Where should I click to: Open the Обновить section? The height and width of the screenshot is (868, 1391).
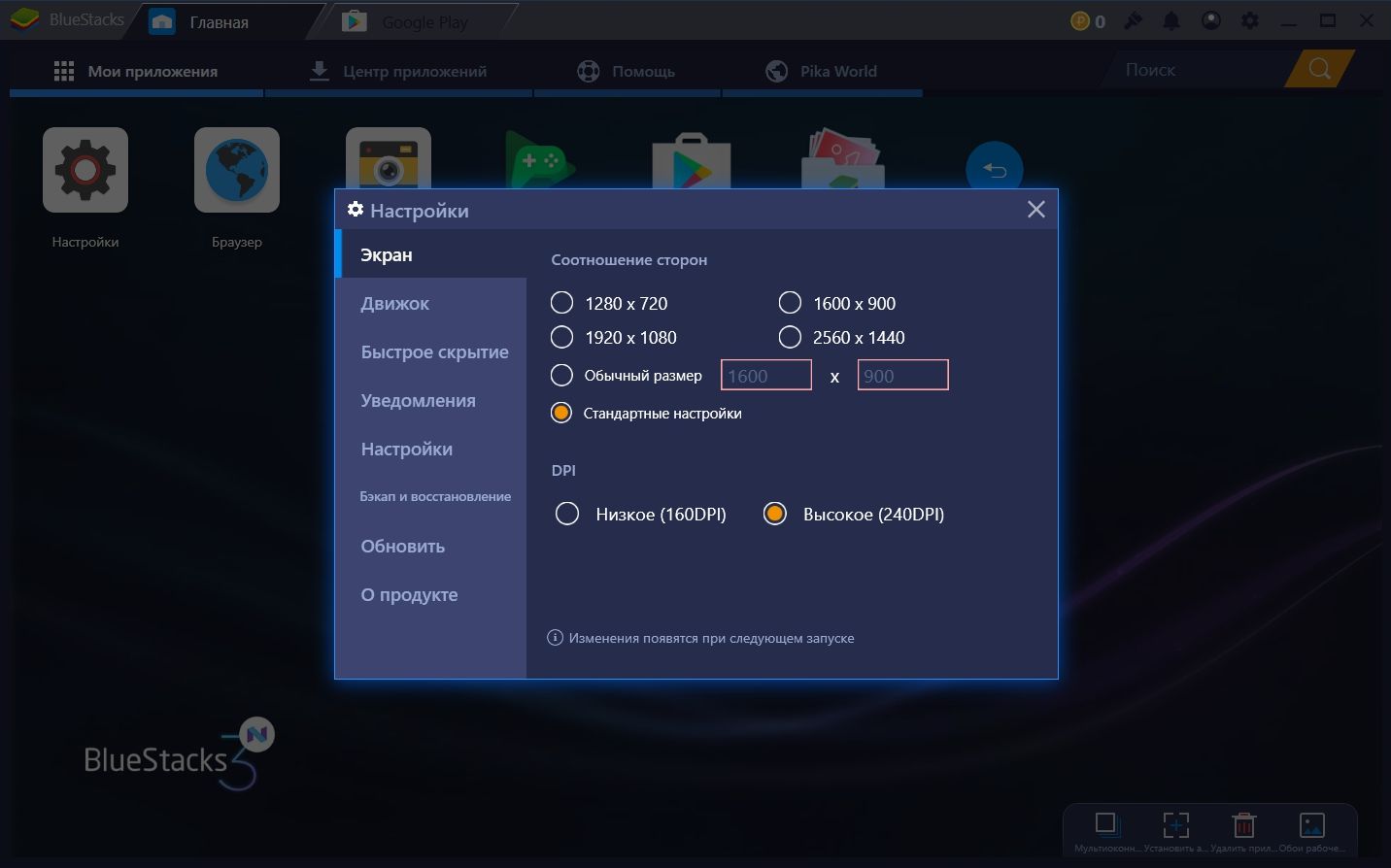[x=430, y=546]
